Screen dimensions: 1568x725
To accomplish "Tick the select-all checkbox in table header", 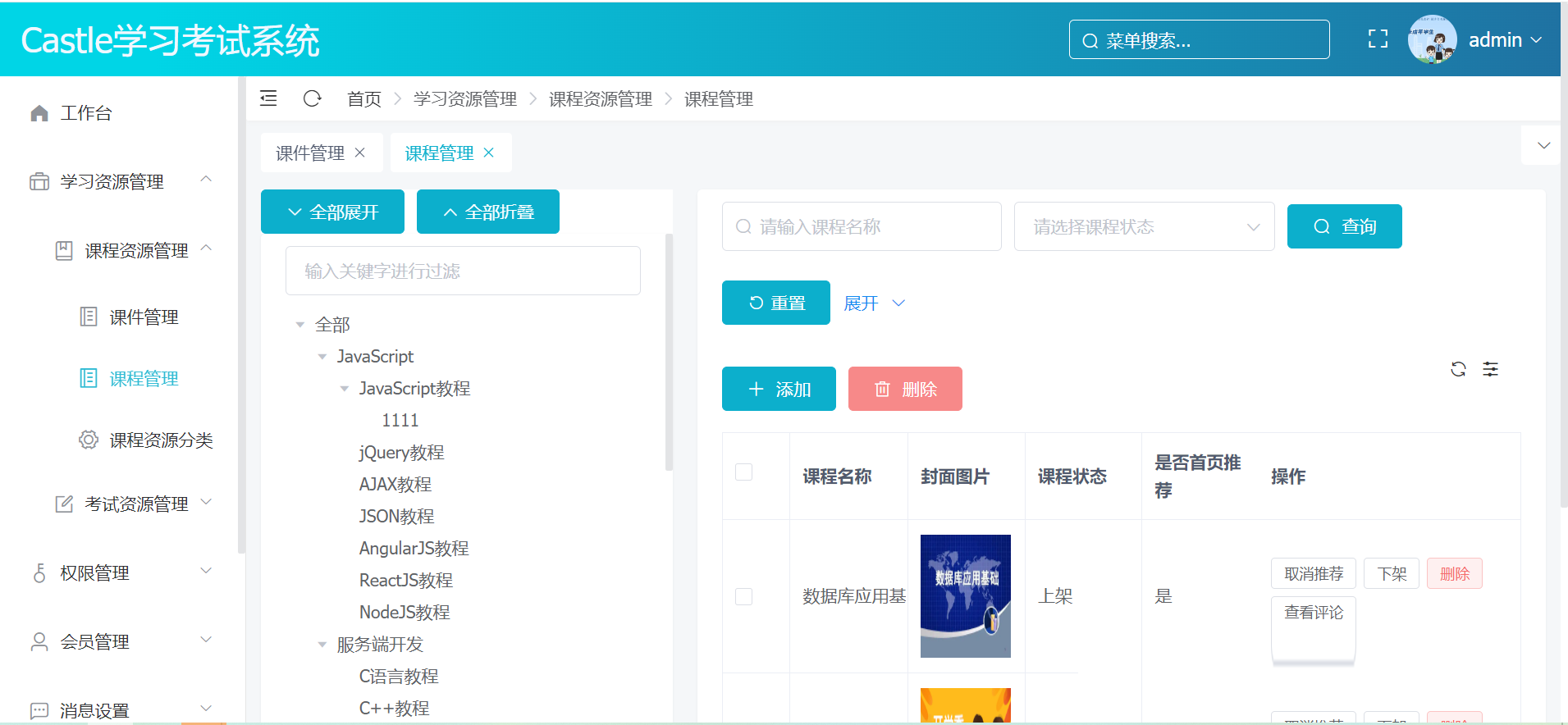I will (743, 472).
